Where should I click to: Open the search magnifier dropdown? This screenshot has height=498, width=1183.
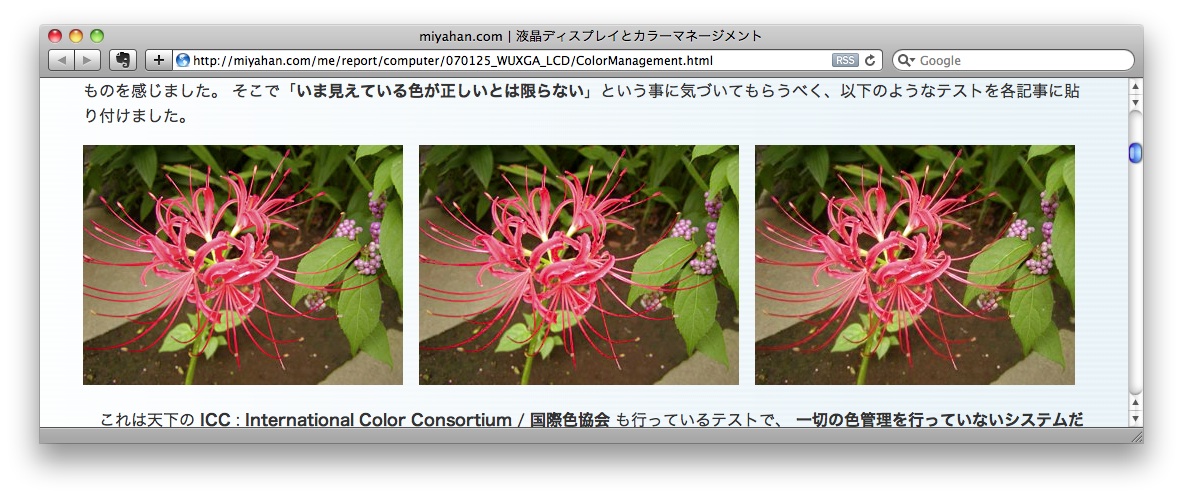coord(906,60)
